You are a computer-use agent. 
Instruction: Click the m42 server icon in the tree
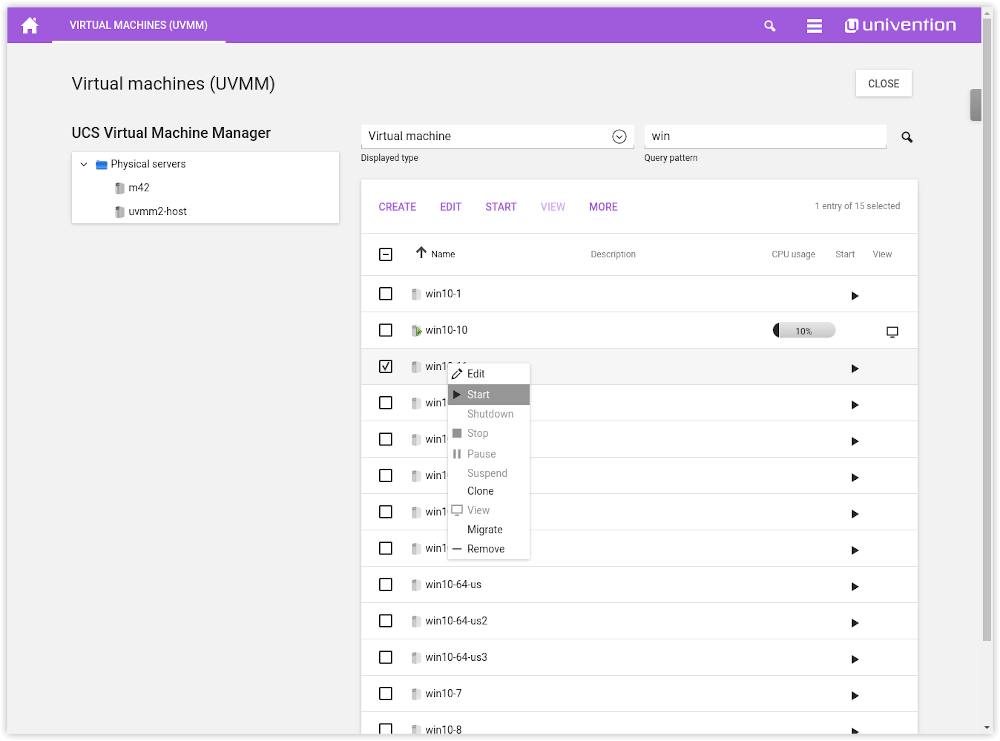pyautogui.click(x=120, y=188)
